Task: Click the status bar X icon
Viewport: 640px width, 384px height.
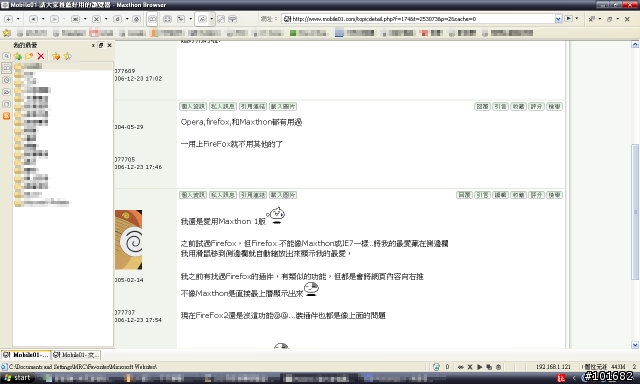Action: coord(470,367)
